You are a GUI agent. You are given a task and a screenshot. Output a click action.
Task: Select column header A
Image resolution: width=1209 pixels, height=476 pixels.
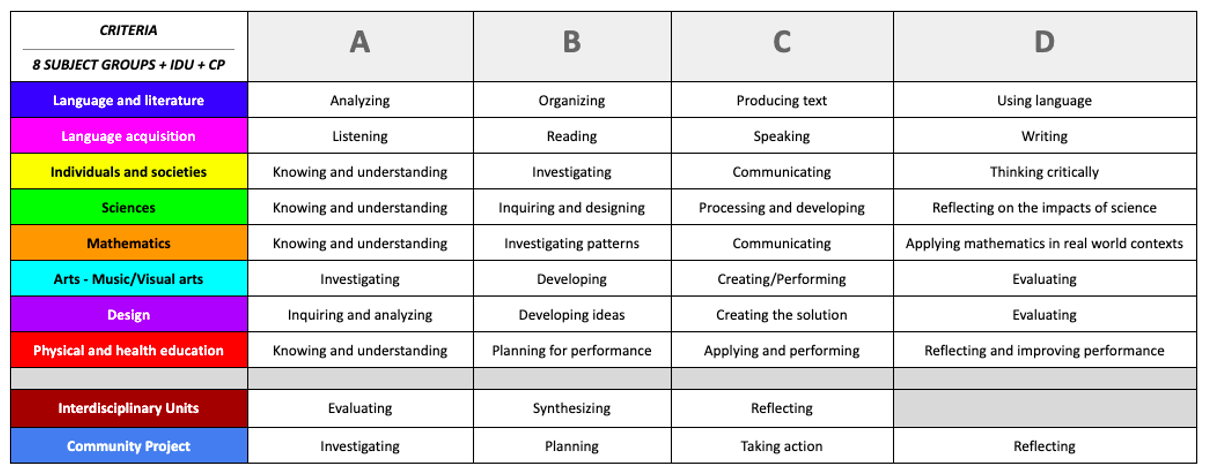[x=360, y=46]
